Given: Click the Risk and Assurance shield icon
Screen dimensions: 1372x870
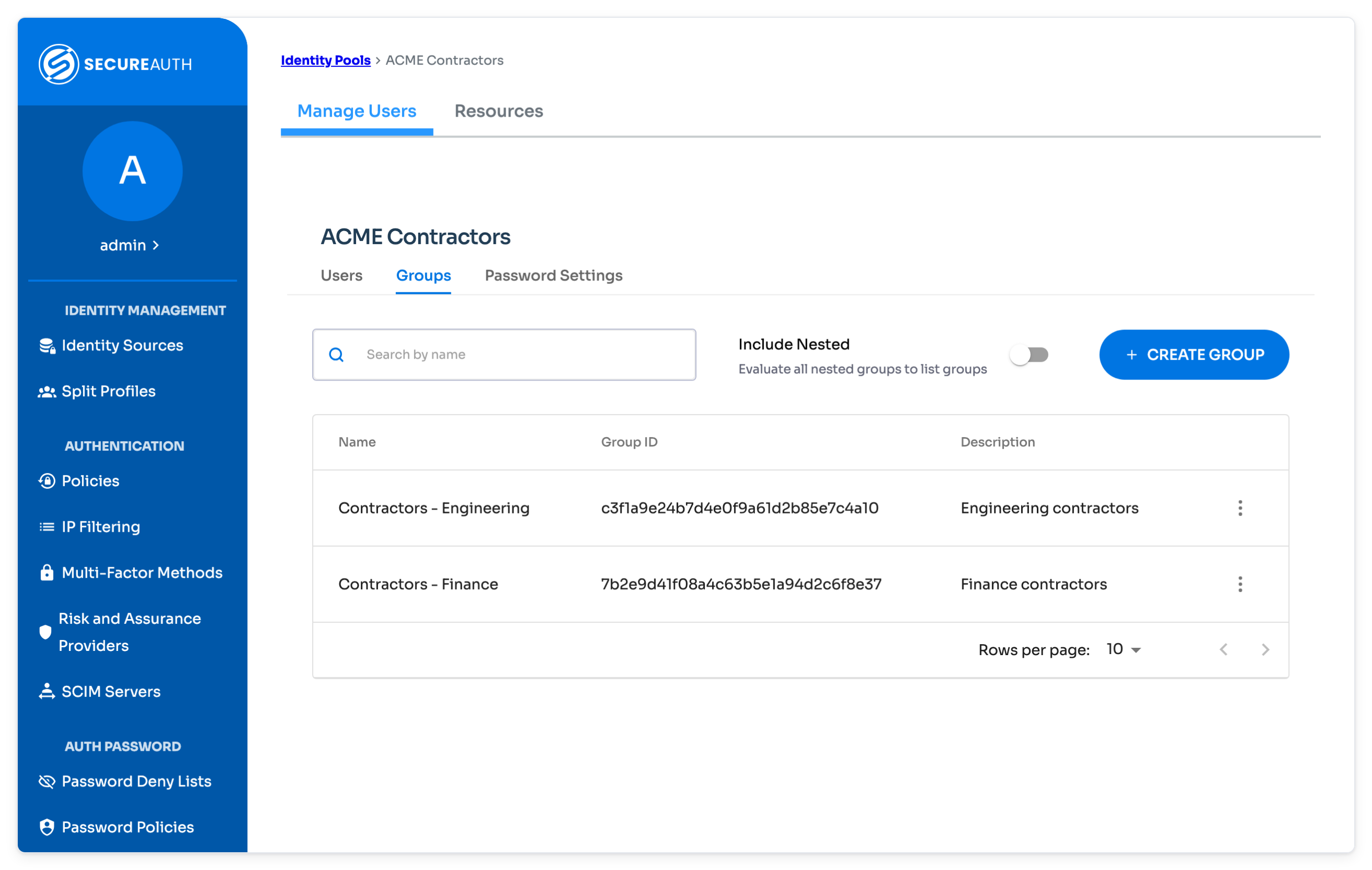Looking at the screenshot, I should 45,632.
